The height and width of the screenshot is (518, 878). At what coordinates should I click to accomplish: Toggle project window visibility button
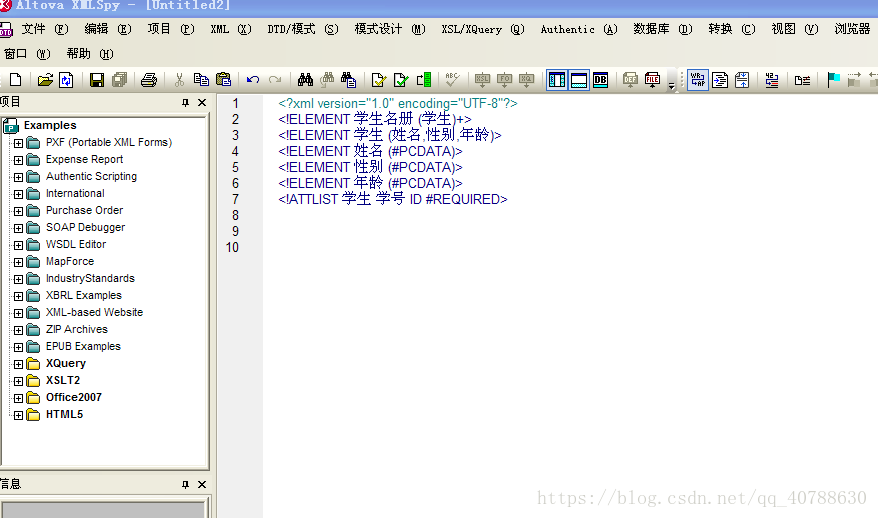pyautogui.click(x=557, y=80)
